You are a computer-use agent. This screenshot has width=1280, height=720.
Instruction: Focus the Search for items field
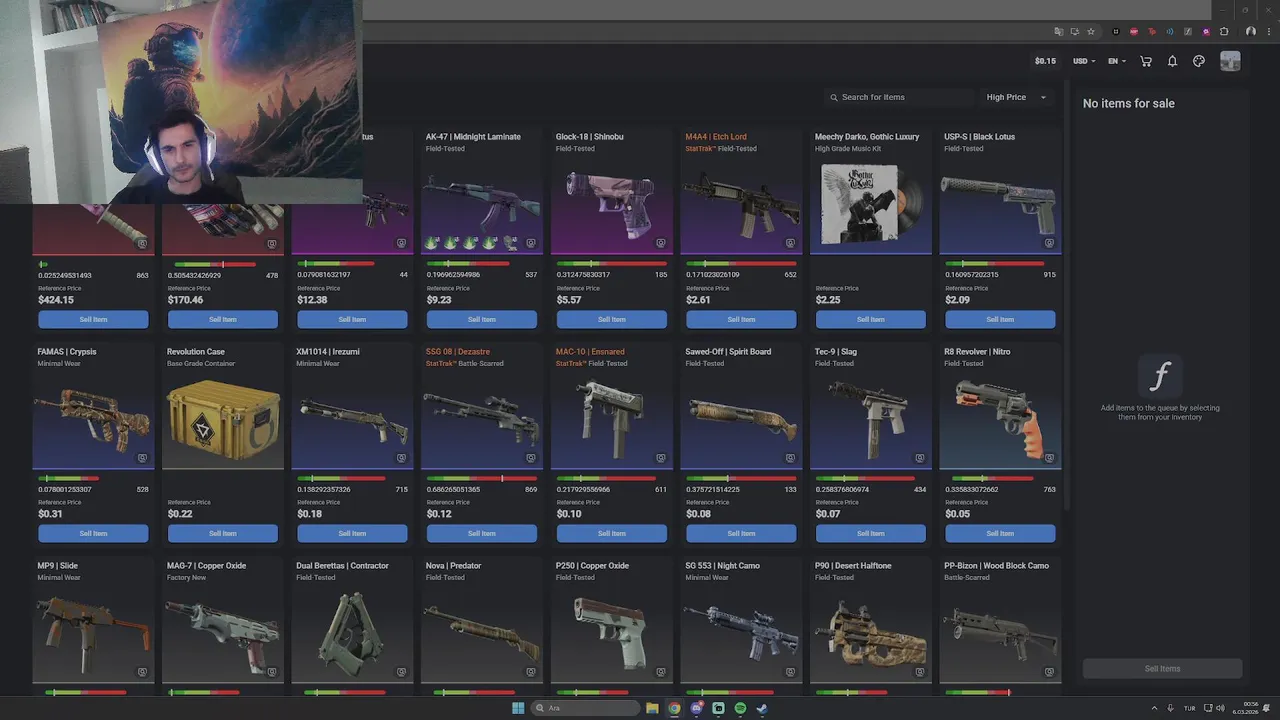pyautogui.click(x=900, y=97)
